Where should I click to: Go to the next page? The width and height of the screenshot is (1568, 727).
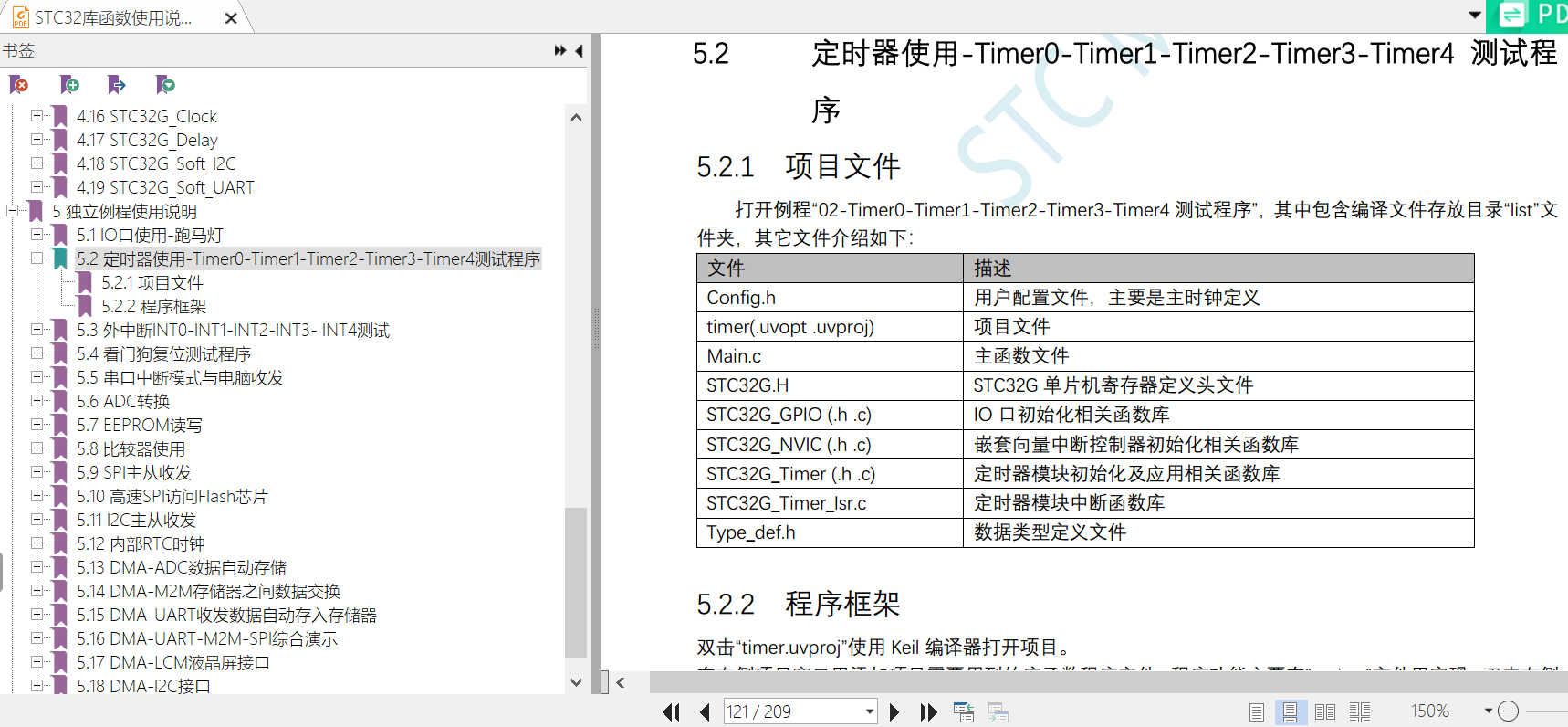(894, 711)
